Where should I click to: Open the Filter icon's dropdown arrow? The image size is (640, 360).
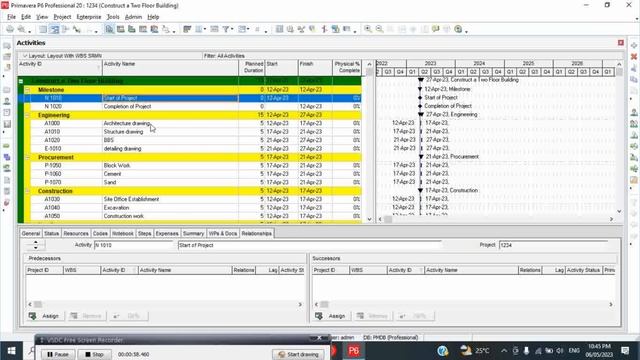click(x=232, y=29)
